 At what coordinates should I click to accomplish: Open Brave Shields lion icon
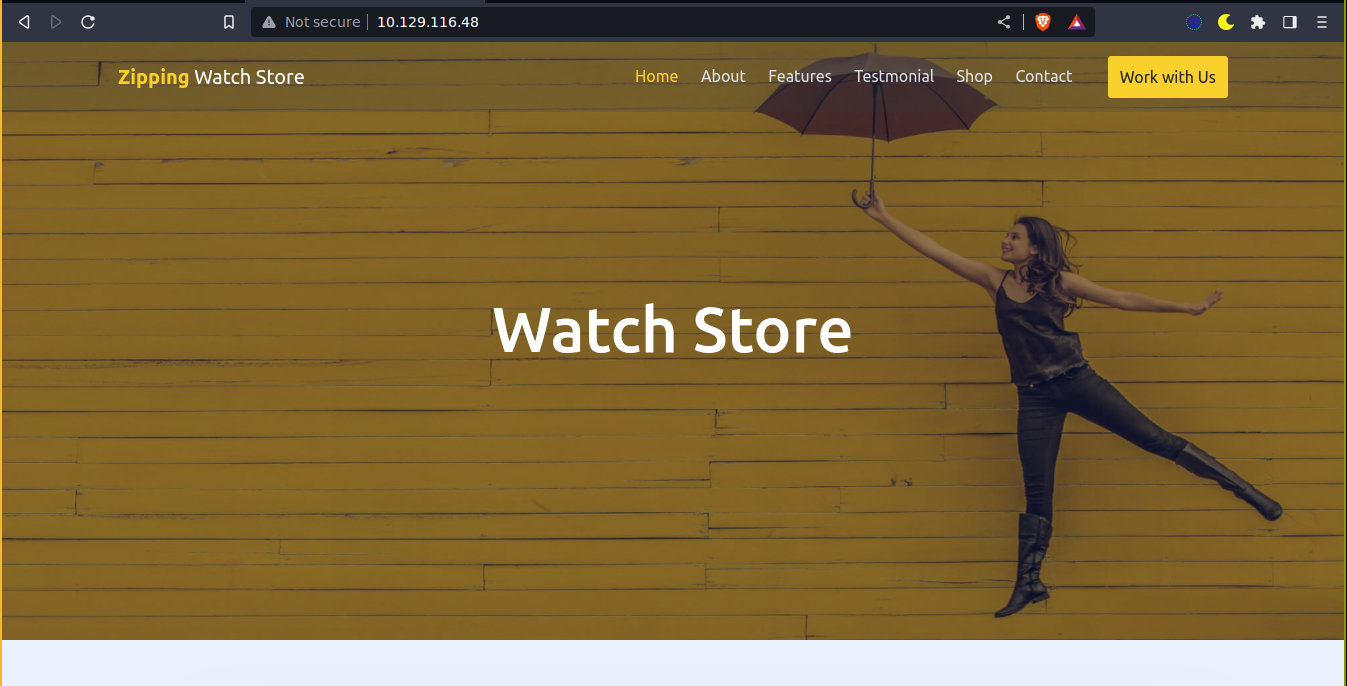pos(1043,22)
